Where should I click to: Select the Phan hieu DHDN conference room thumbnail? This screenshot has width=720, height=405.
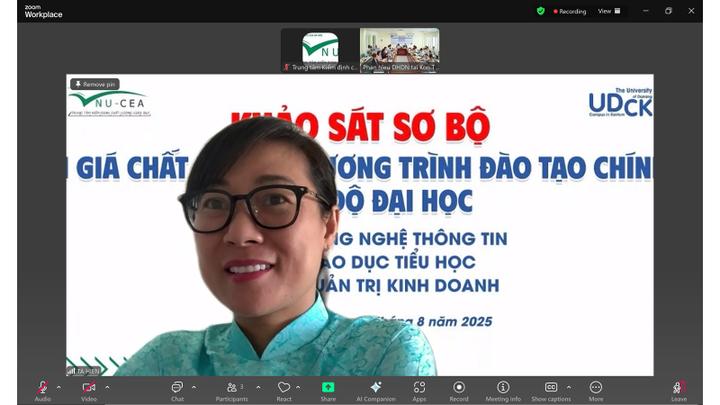point(399,50)
